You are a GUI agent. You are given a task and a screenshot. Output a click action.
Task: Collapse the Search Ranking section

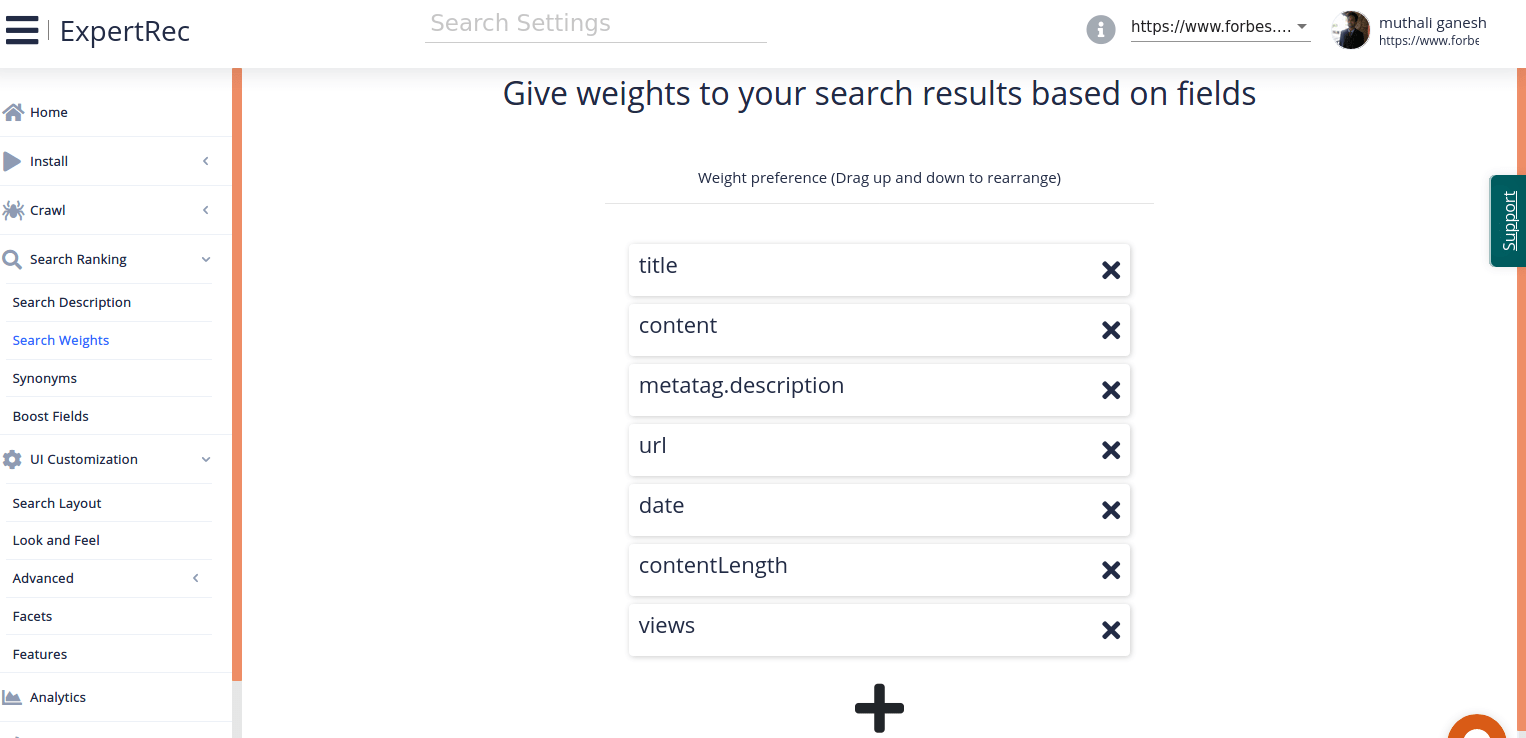coord(206,259)
